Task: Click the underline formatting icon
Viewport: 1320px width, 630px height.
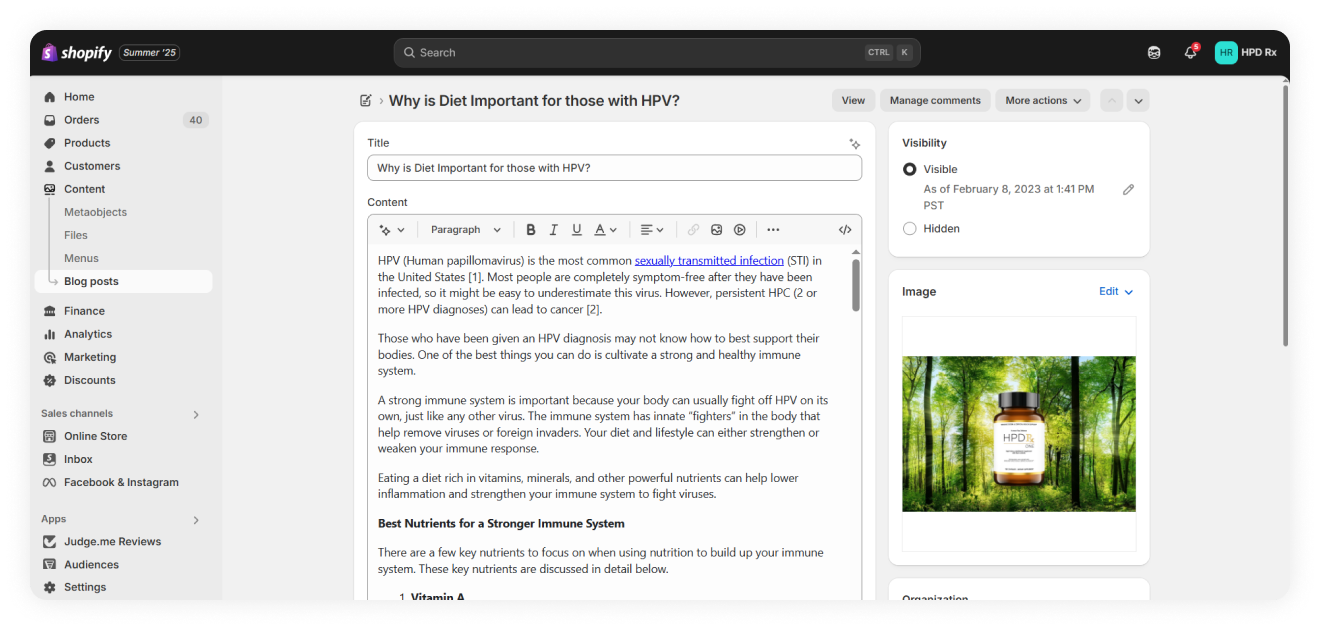Action: 577,230
